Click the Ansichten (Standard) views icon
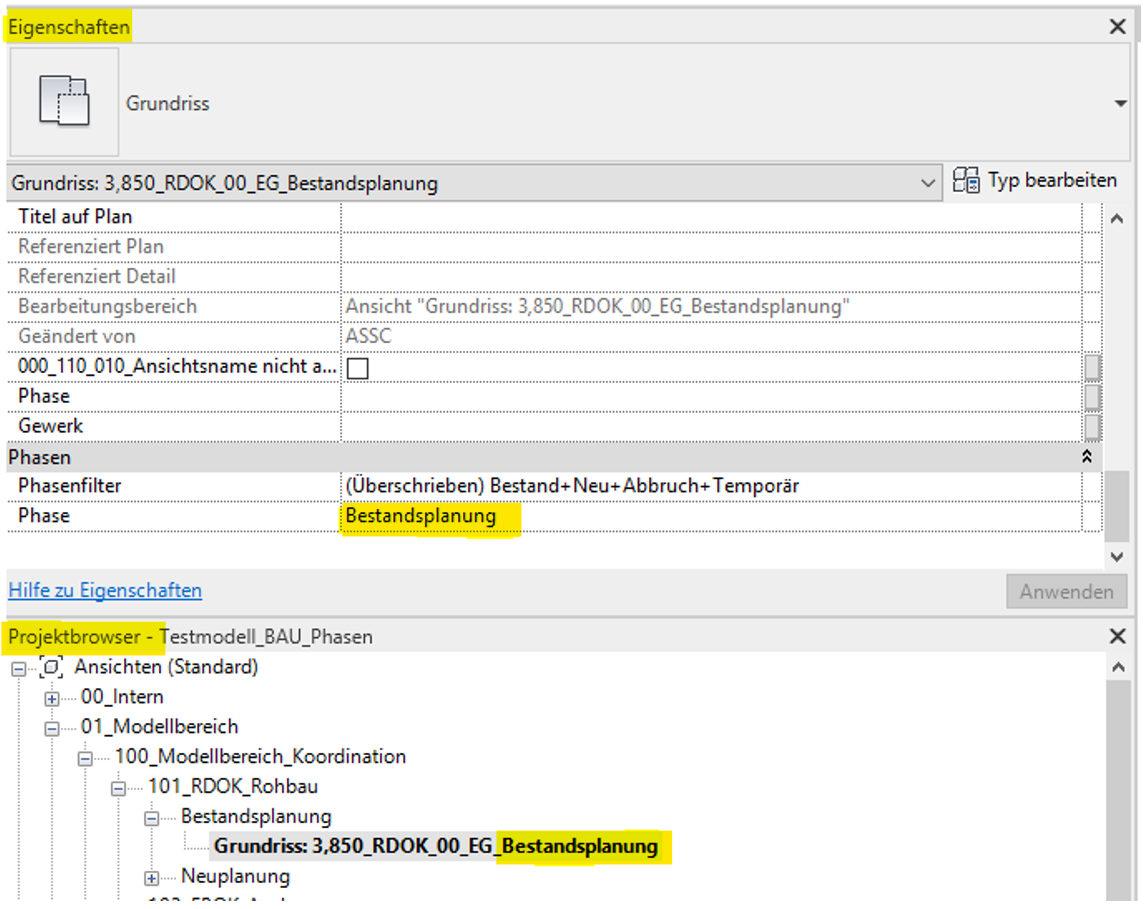Viewport: 1144px width, 909px height. click(x=53, y=667)
